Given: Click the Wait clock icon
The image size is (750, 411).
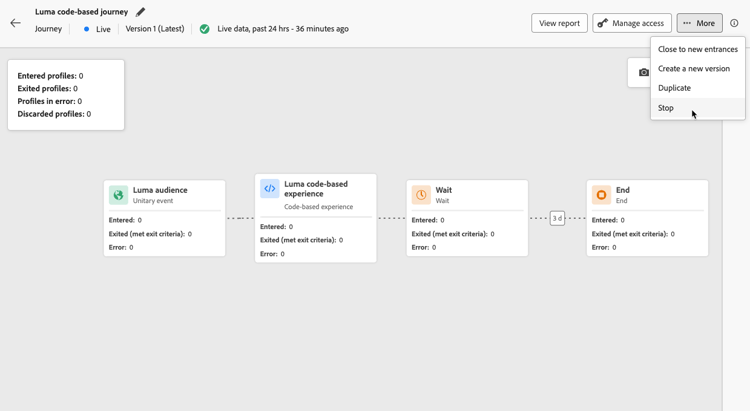Looking at the screenshot, I should click(421, 195).
